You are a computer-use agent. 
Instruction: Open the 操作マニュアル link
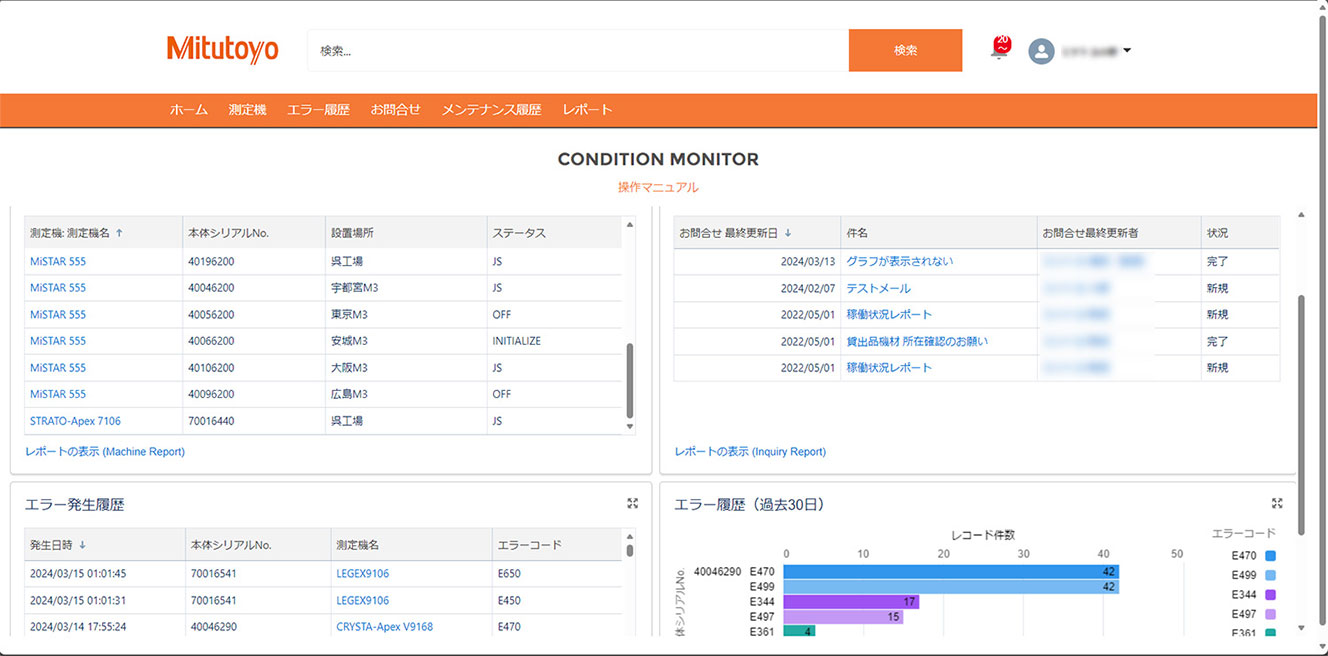[x=658, y=187]
